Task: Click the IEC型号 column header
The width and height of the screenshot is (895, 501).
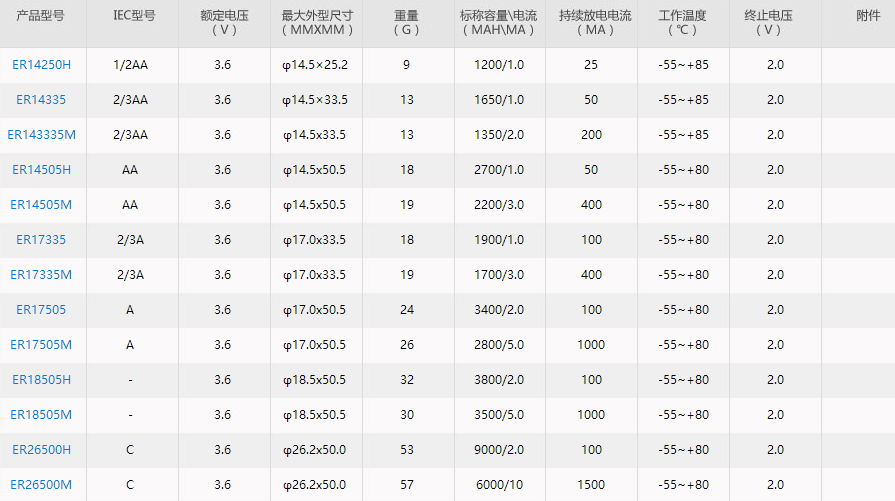Action: tap(134, 16)
